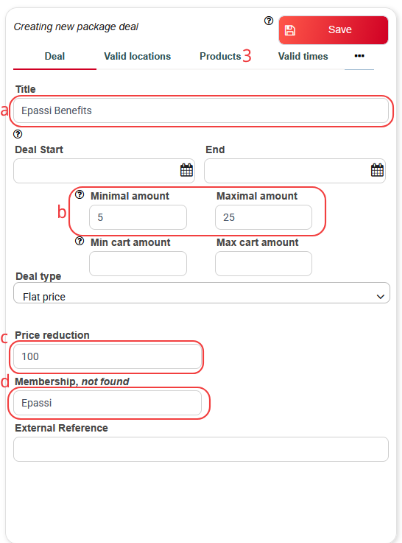Open the End date calendar picker
Screen dimensions: 402x543
[x=377, y=170]
